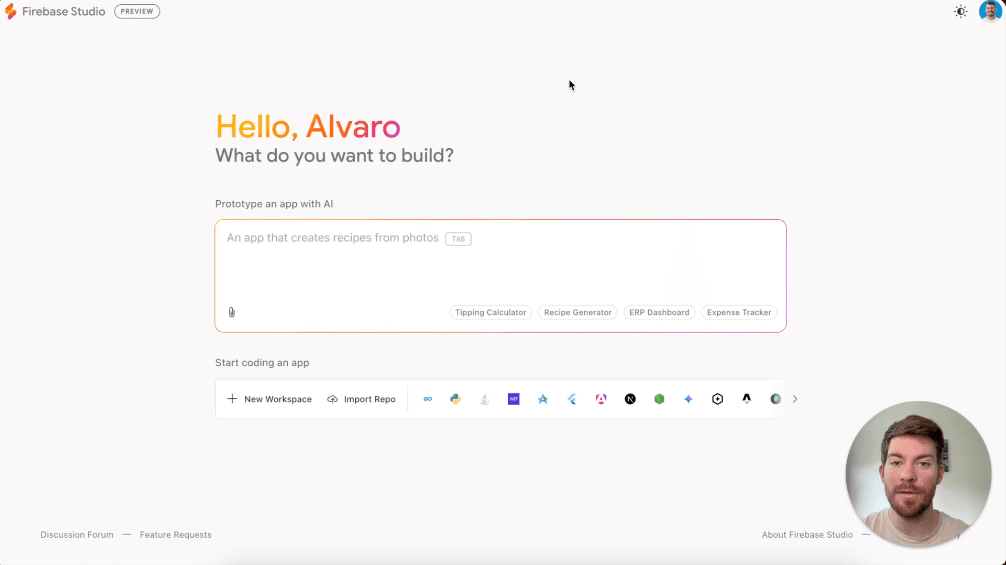Open the Feature Requests link
This screenshot has height=565, width=1006.
coord(176,535)
